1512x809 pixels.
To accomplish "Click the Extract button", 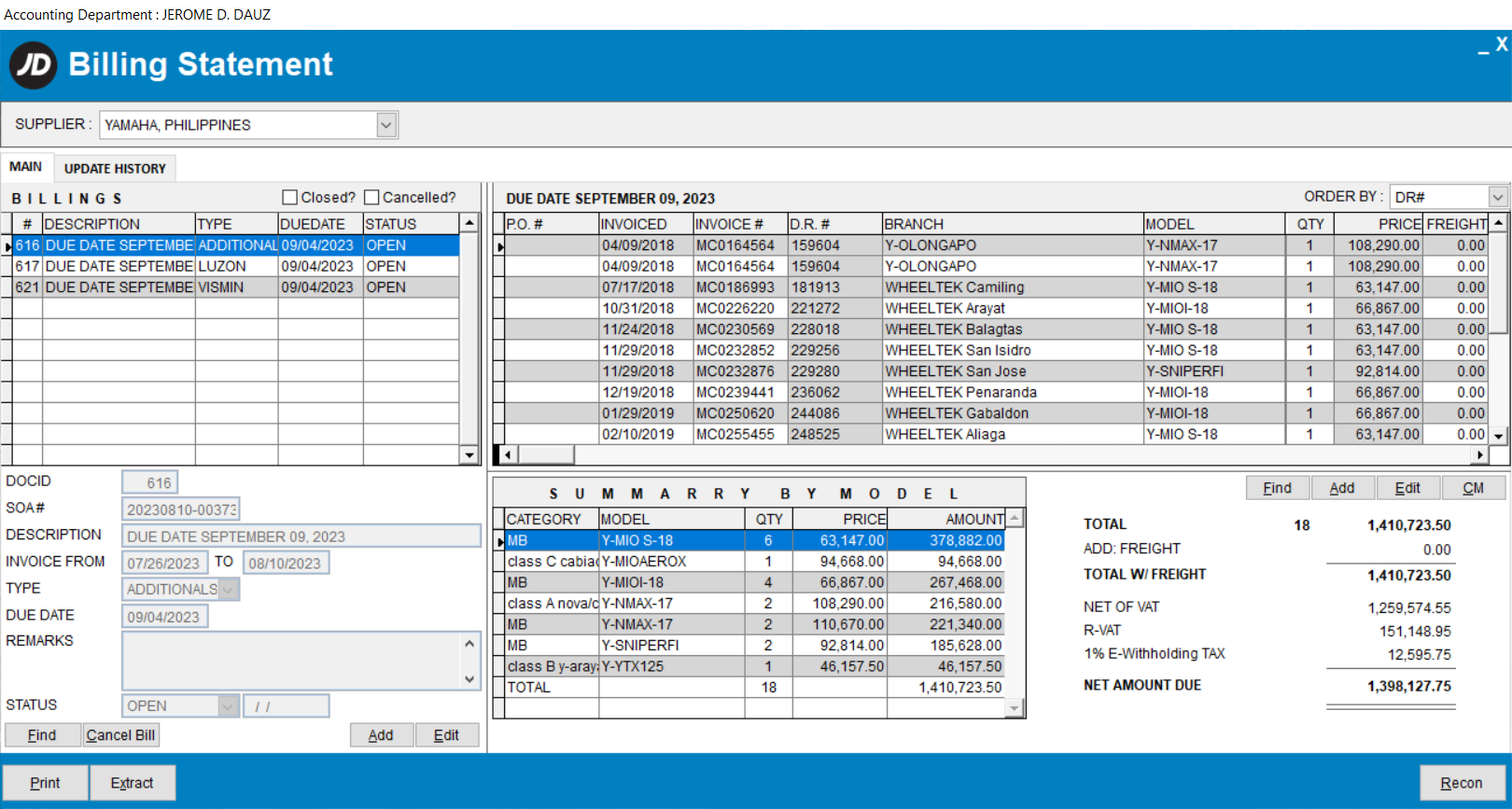I will coord(132,783).
